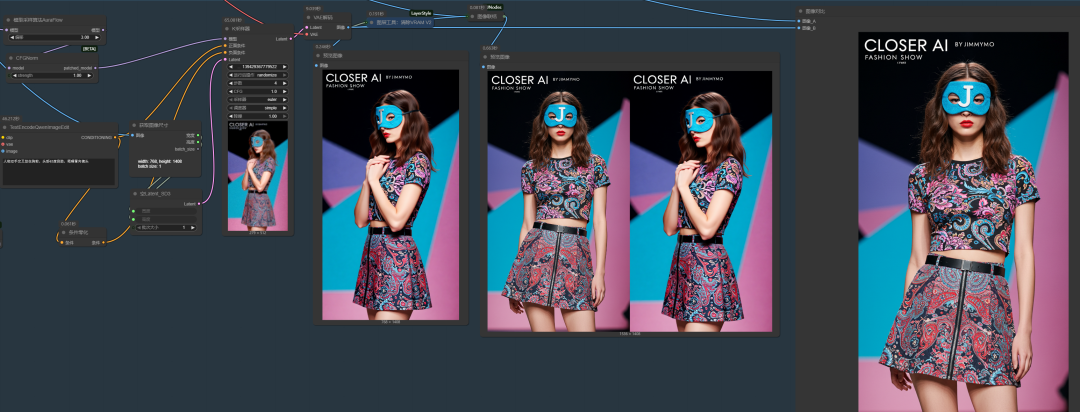This screenshot has height=412, width=1080.
Task: Click the clip input port on TextEncodeQwenImageEdit
Action: (x=3, y=137)
